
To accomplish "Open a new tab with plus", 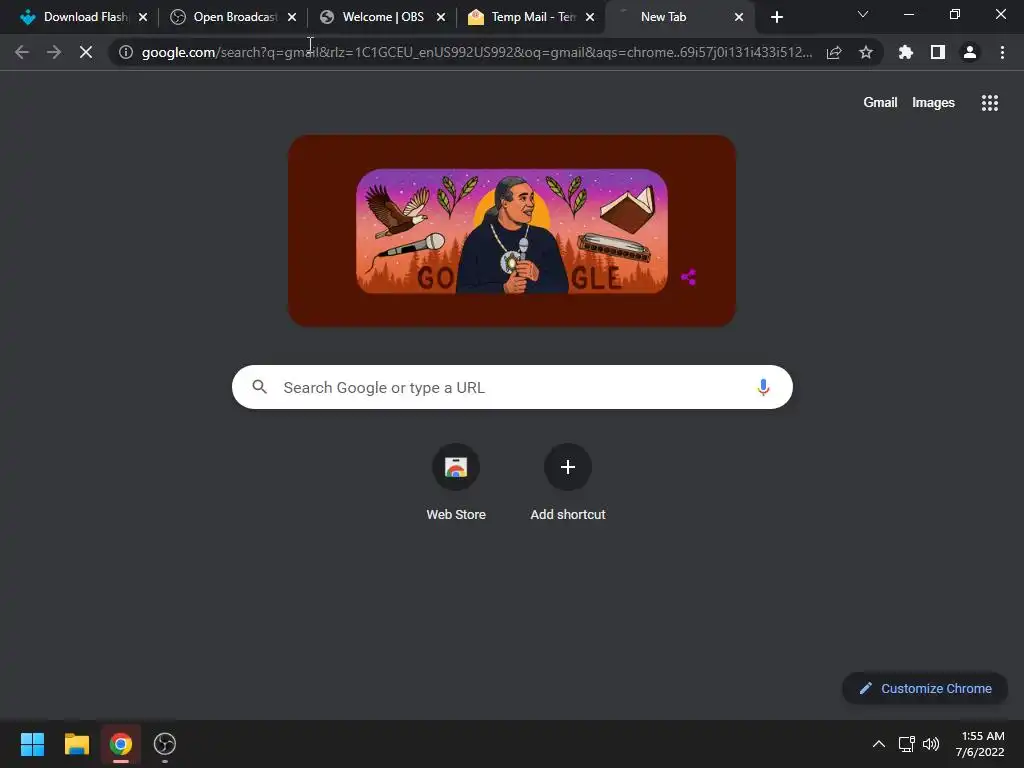I will pos(776,17).
